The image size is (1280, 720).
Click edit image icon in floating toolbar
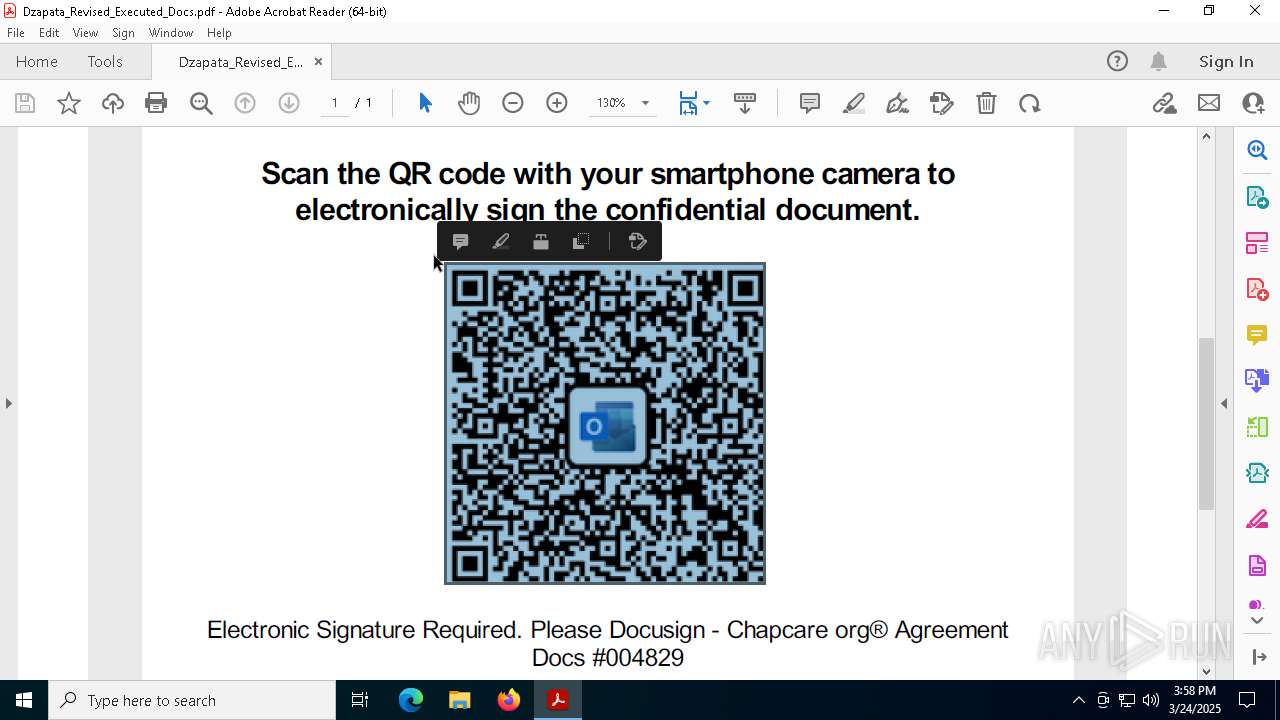(x=637, y=241)
